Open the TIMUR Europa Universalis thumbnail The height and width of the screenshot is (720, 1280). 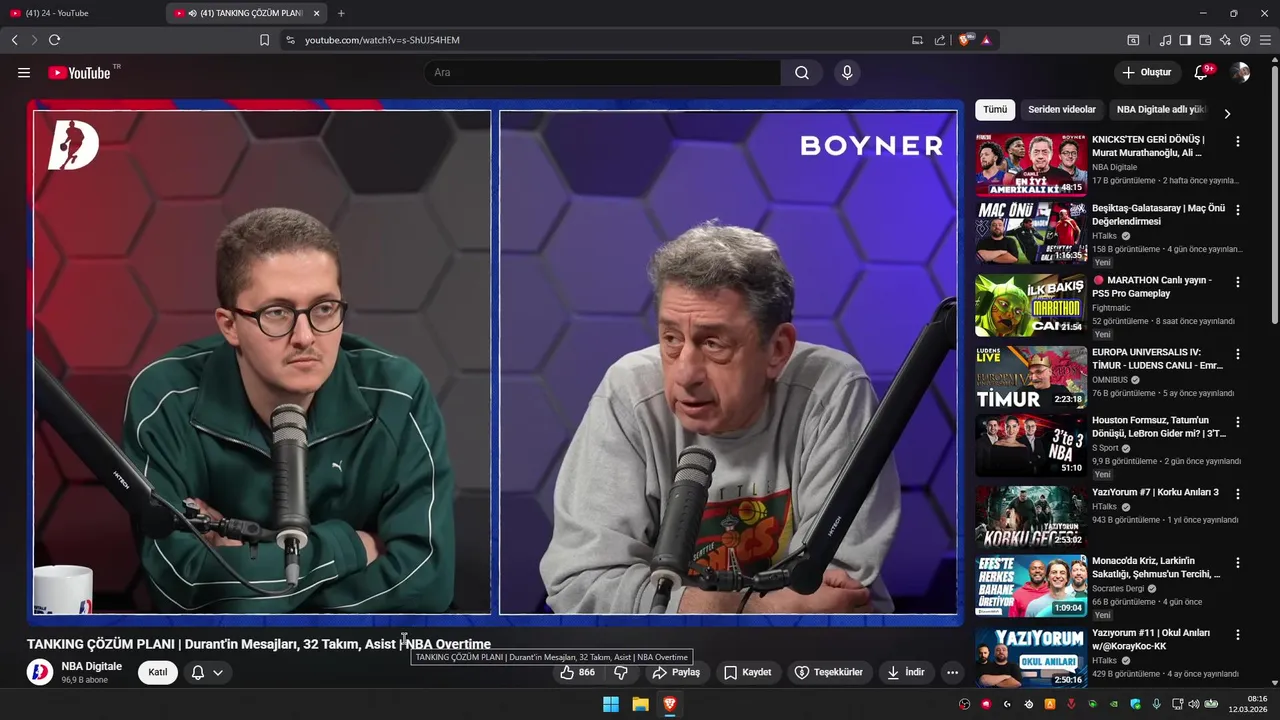(1031, 377)
